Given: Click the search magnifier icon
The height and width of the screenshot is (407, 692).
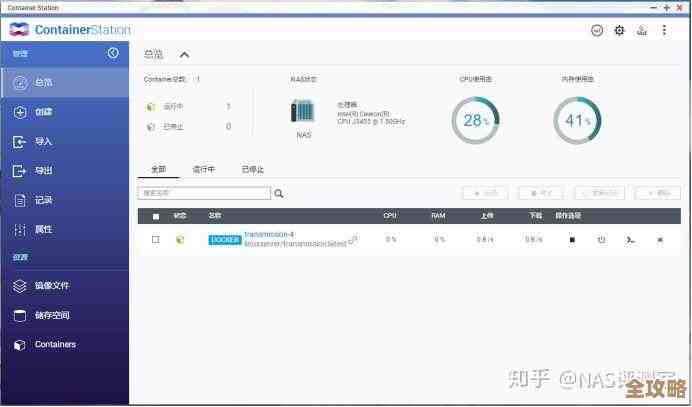Looking at the screenshot, I should (x=278, y=193).
